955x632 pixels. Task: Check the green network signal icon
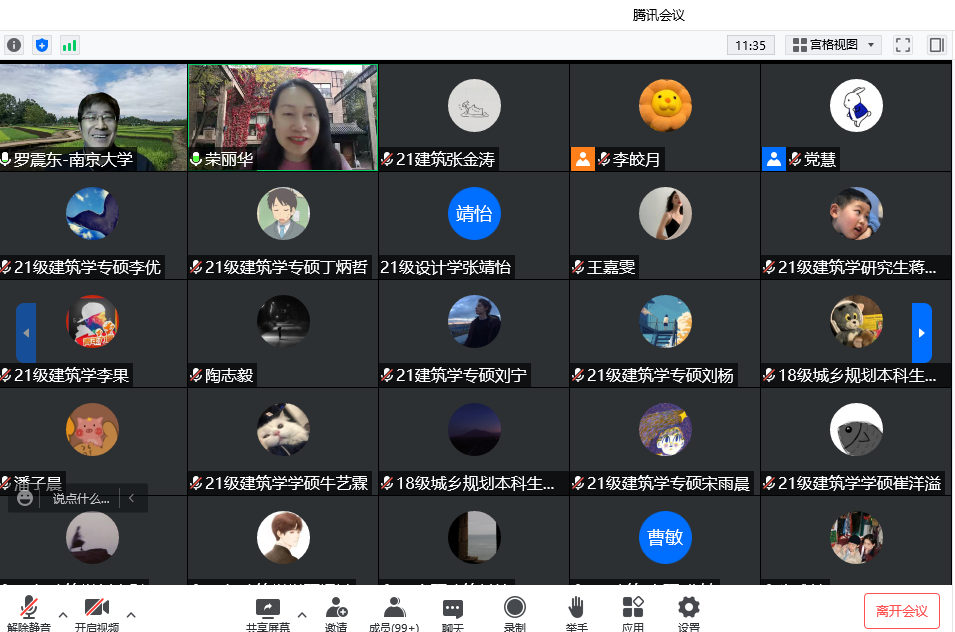pos(69,45)
